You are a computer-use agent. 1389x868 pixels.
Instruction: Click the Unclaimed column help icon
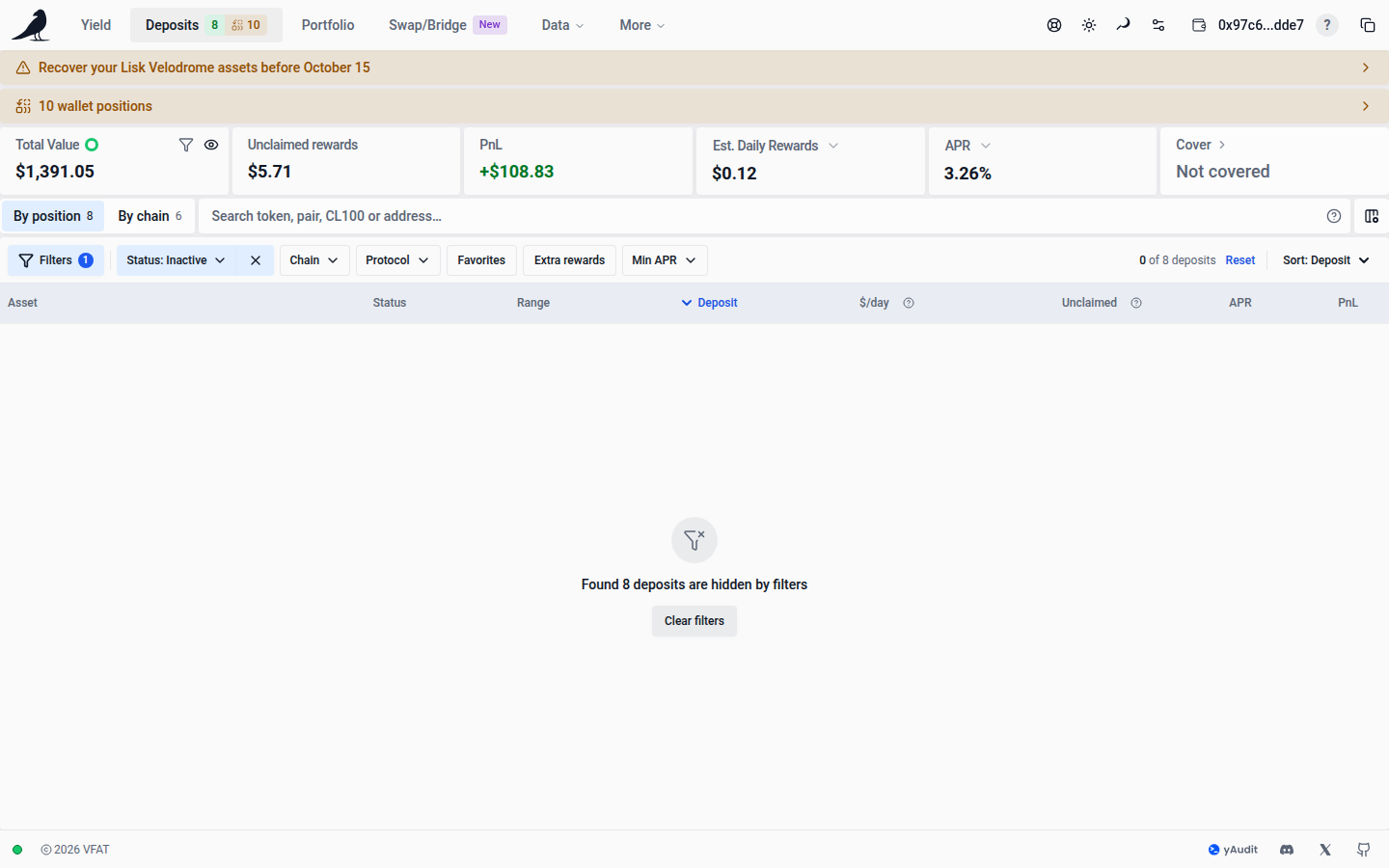click(x=1136, y=303)
